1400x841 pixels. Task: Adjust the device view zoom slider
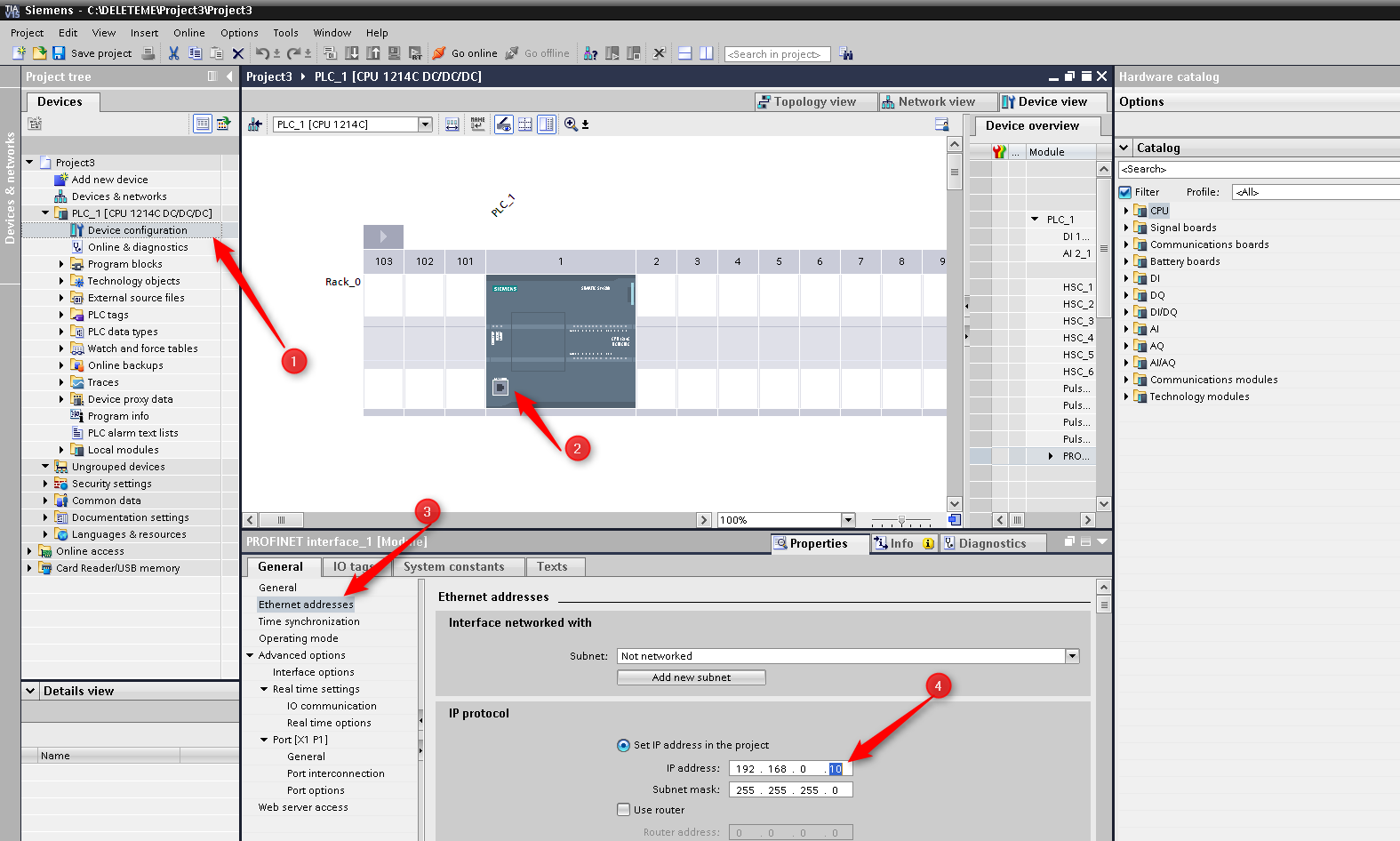point(901,520)
